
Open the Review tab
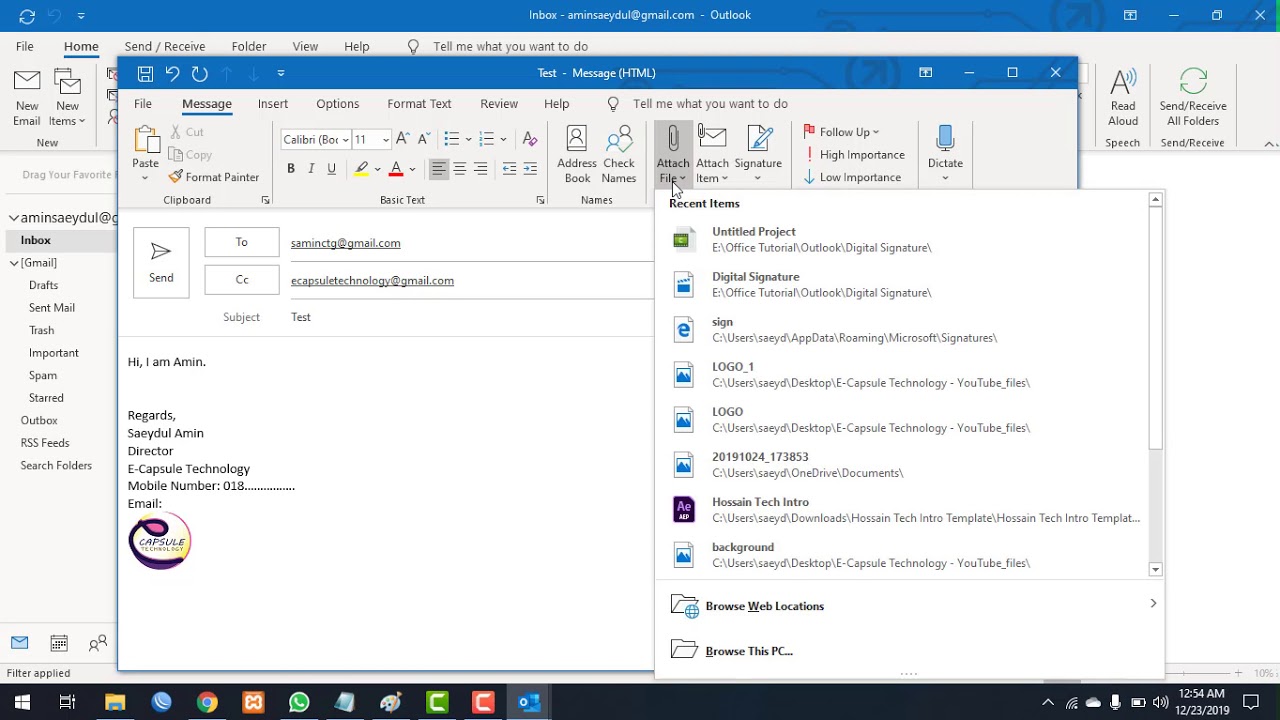pos(499,104)
